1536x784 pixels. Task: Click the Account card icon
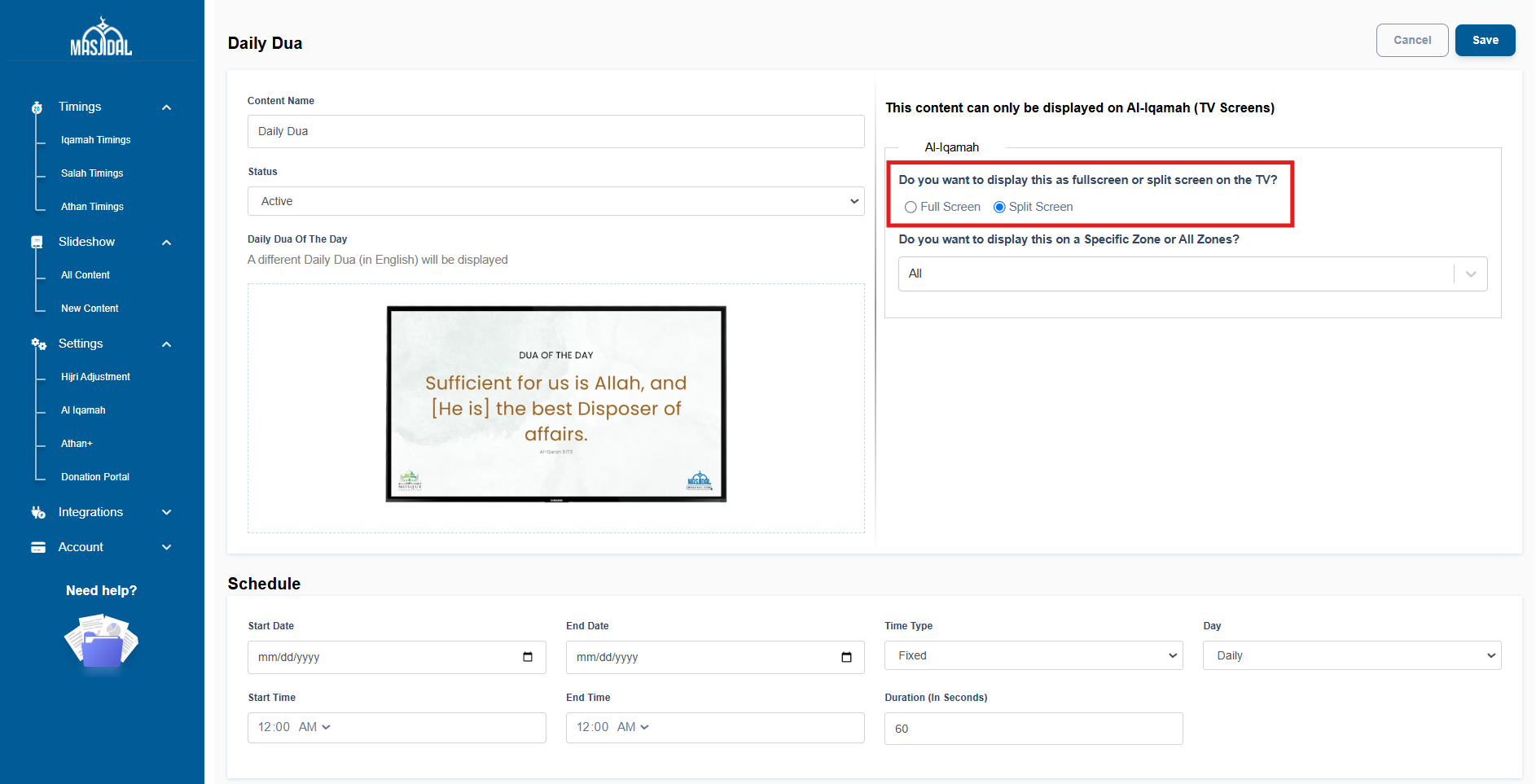click(38, 548)
